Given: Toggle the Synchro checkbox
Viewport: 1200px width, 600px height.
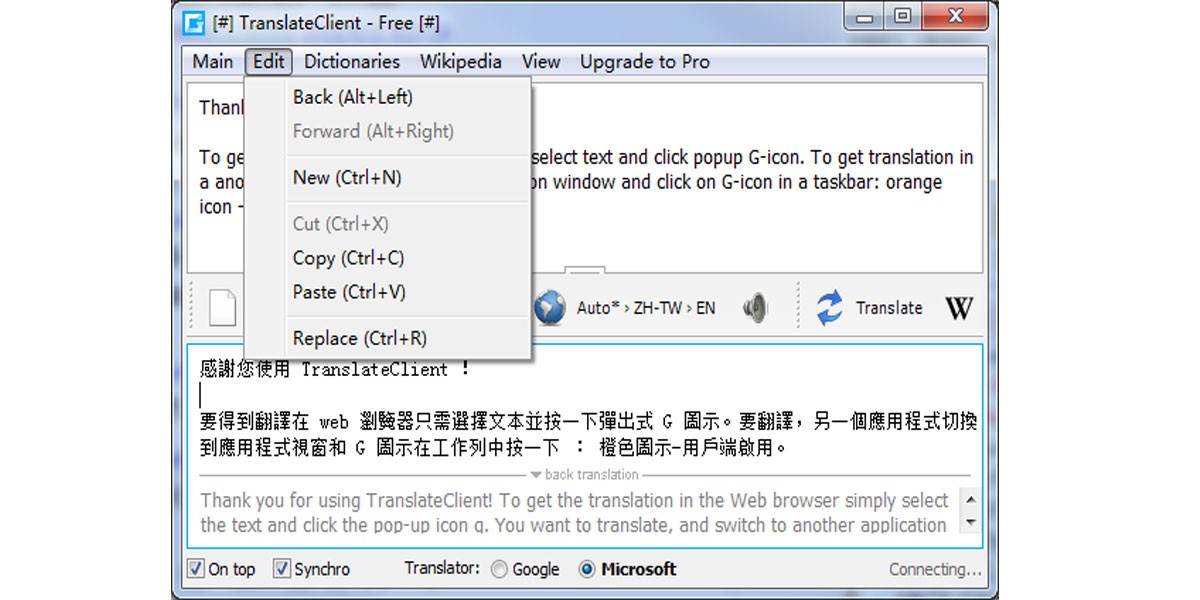Looking at the screenshot, I should click(x=282, y=569).
